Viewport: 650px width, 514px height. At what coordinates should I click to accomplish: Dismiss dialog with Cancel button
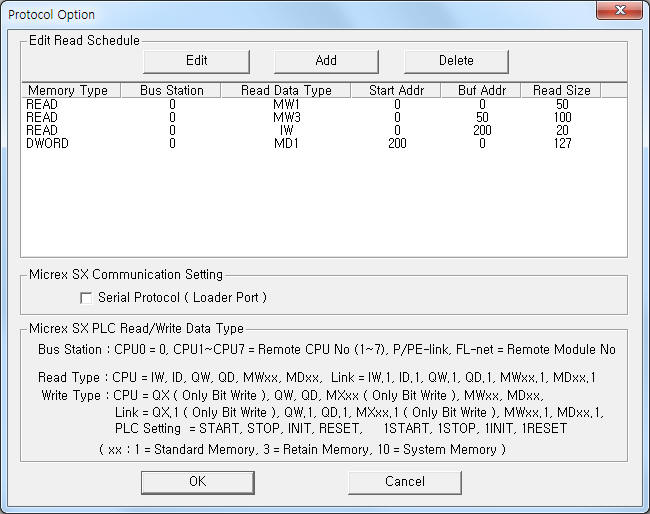pos(405,482)
